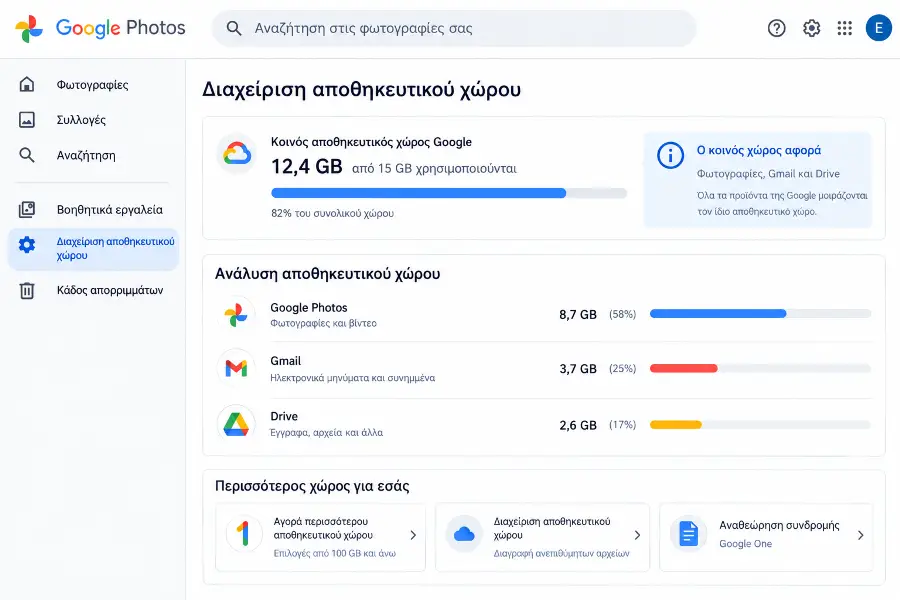Go to Φωτογραφίες in the sidebar
Screen dimensions: 900x600
coord(92,85)
